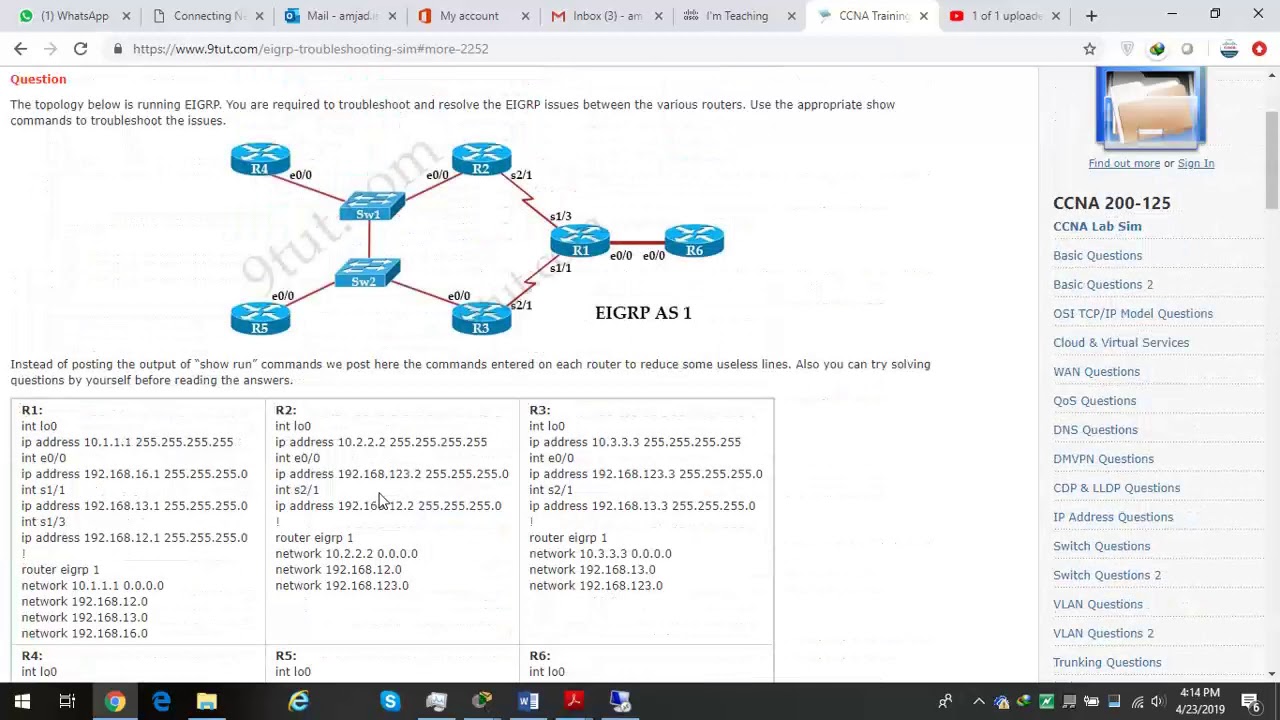Go forward to the next page
Image resolution: width=1280 pixels, height=720 pixels.
click(50, 49)
